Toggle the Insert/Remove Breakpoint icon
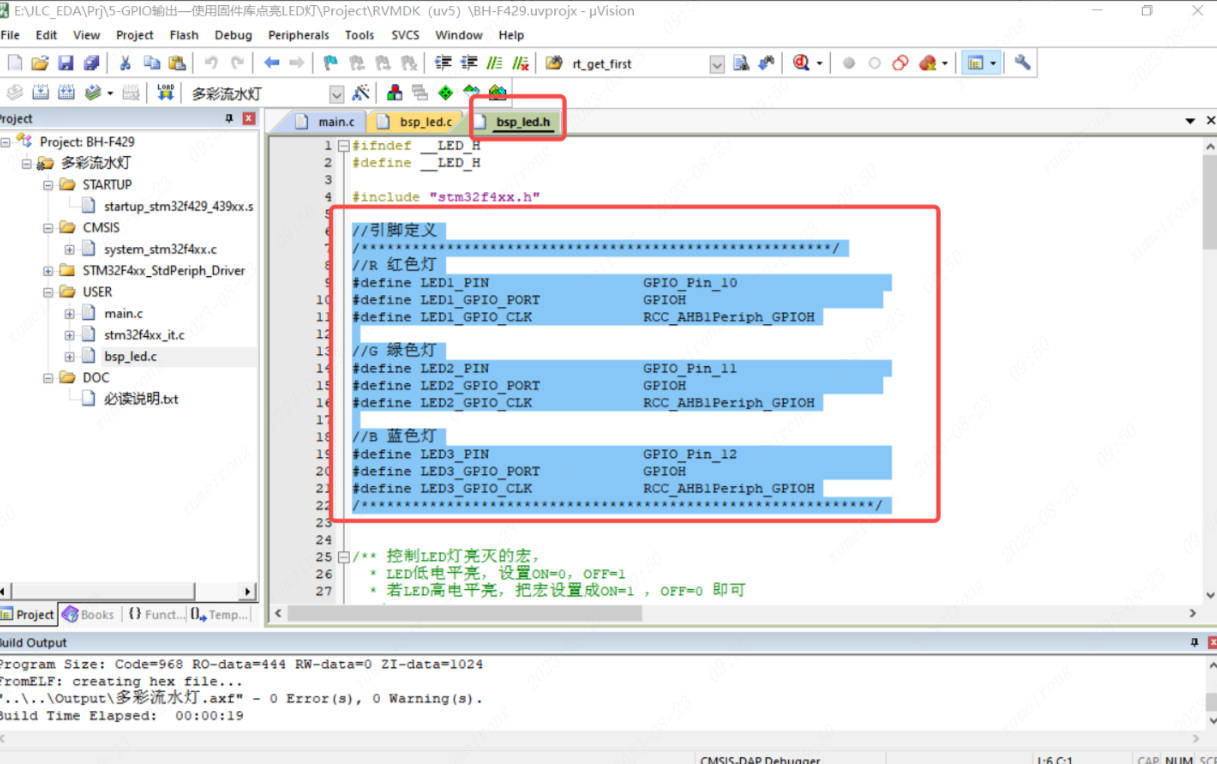Screen dimensions: 1217x764 tap(849, 63)
